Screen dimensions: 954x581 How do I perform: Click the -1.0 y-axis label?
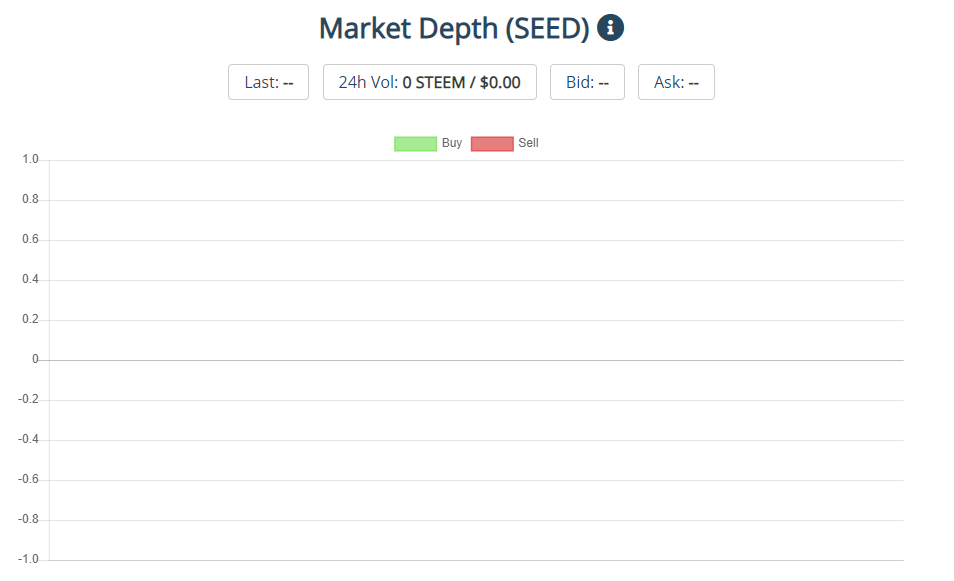[x=28, y=559]
